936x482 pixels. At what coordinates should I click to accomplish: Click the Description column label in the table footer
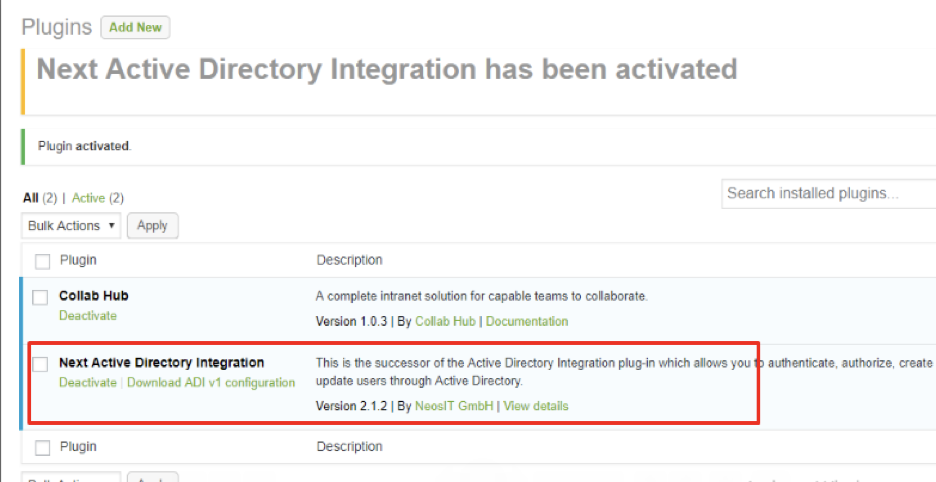pos(349,447)
